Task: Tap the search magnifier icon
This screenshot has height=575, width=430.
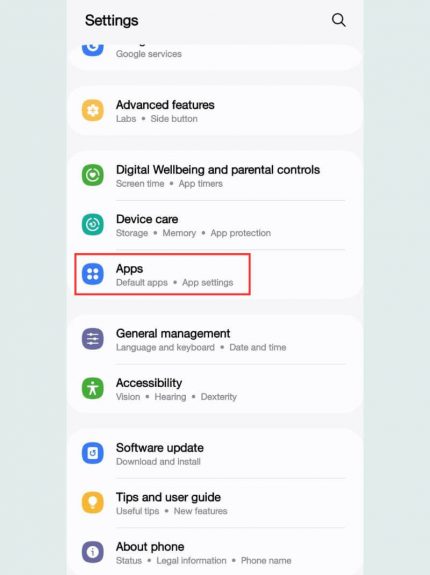Action: [x=338, y=20]
